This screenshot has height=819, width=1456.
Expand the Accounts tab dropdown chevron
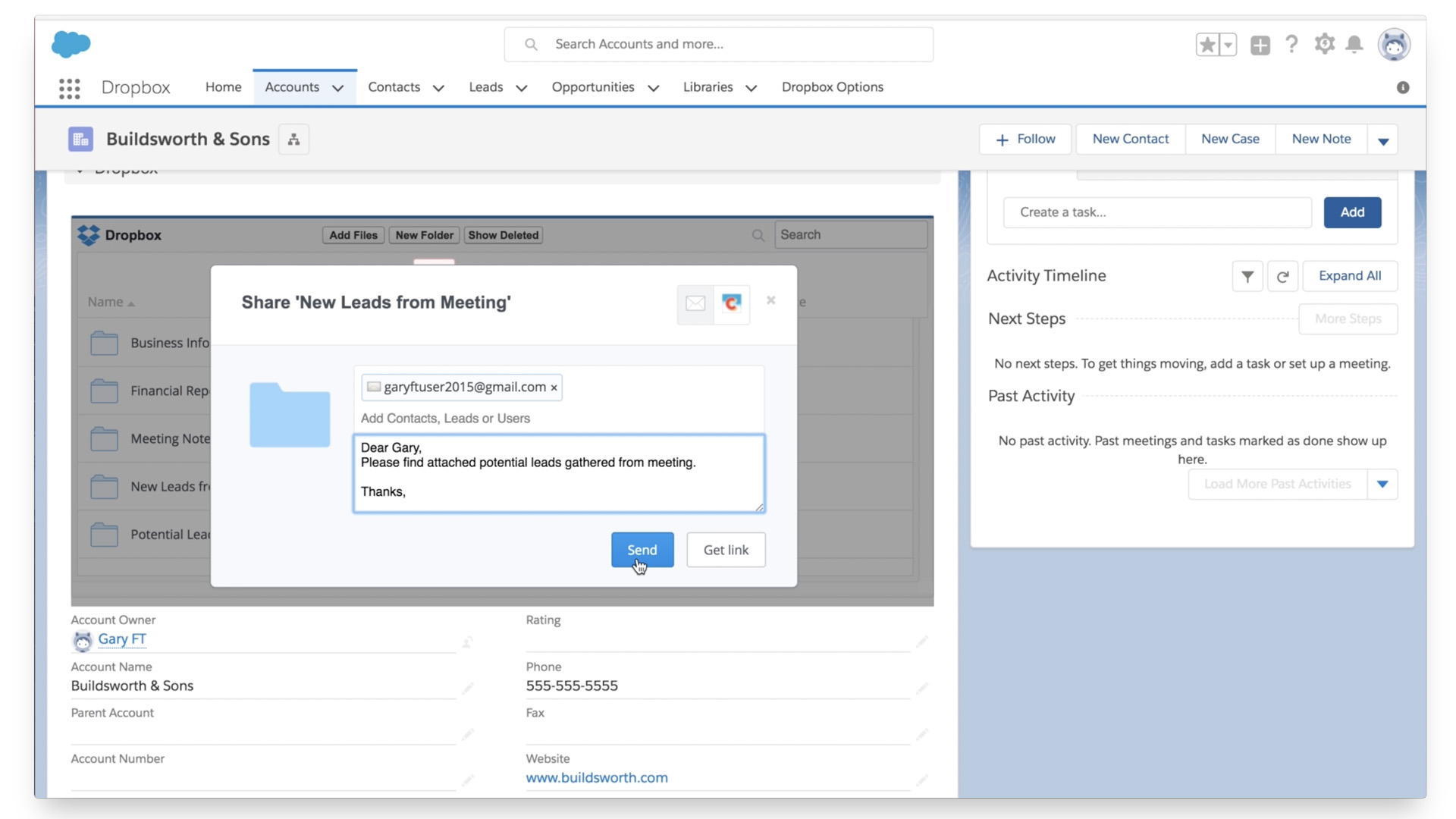coord(338,89)
